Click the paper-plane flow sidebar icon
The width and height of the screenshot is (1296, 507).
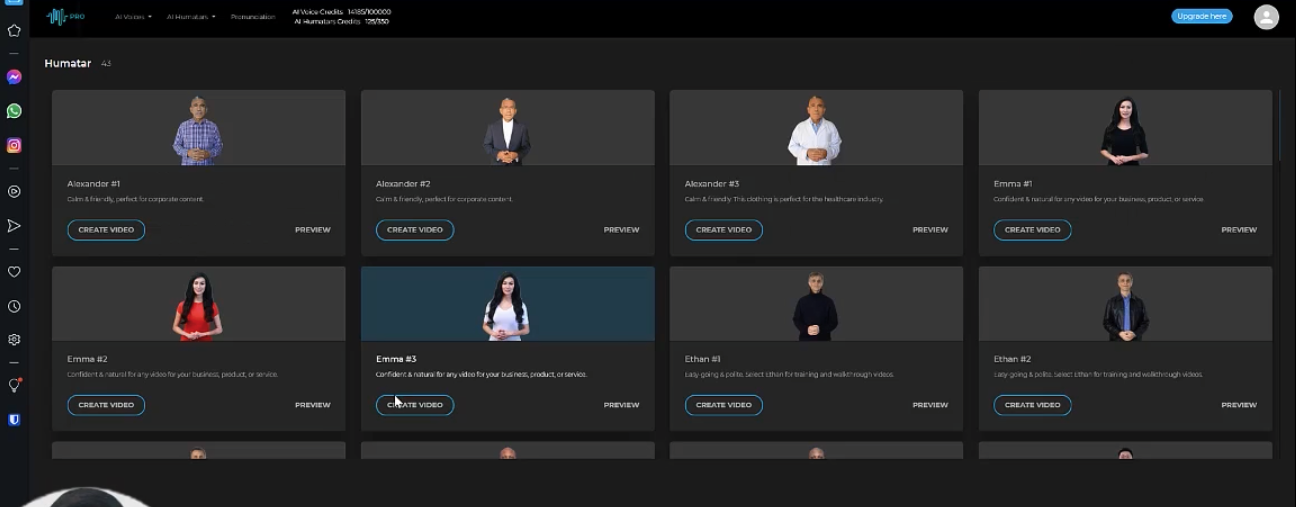click(x=14, y=226)
